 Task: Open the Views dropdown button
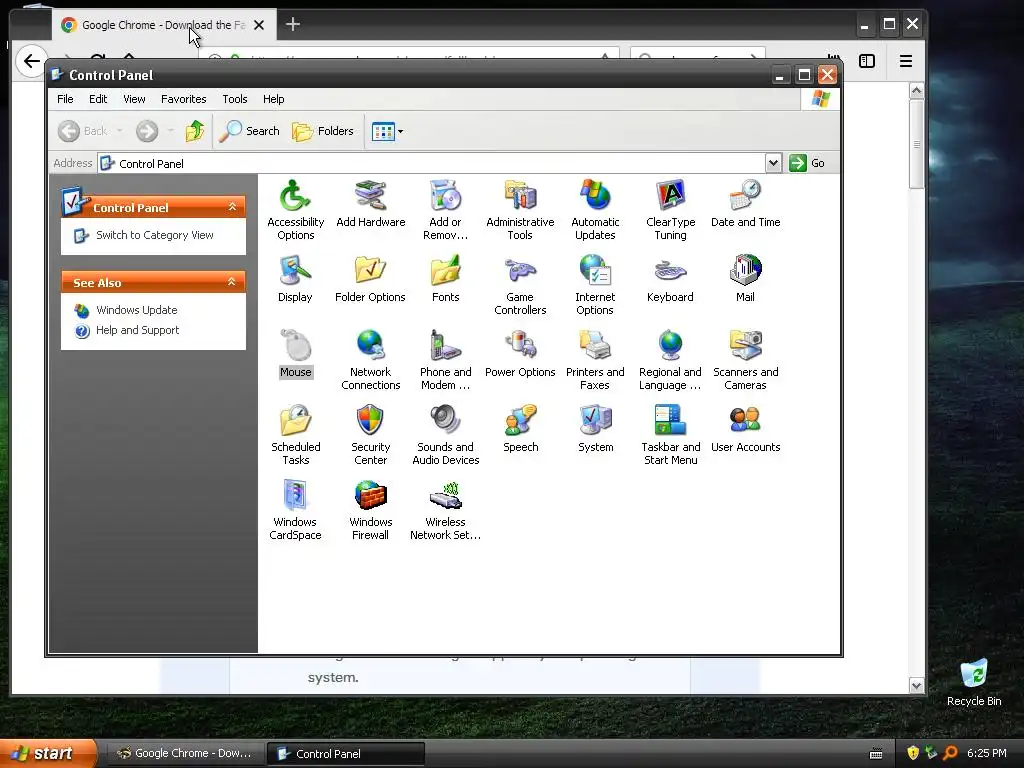pyautogui.click(x=387, y=131)
